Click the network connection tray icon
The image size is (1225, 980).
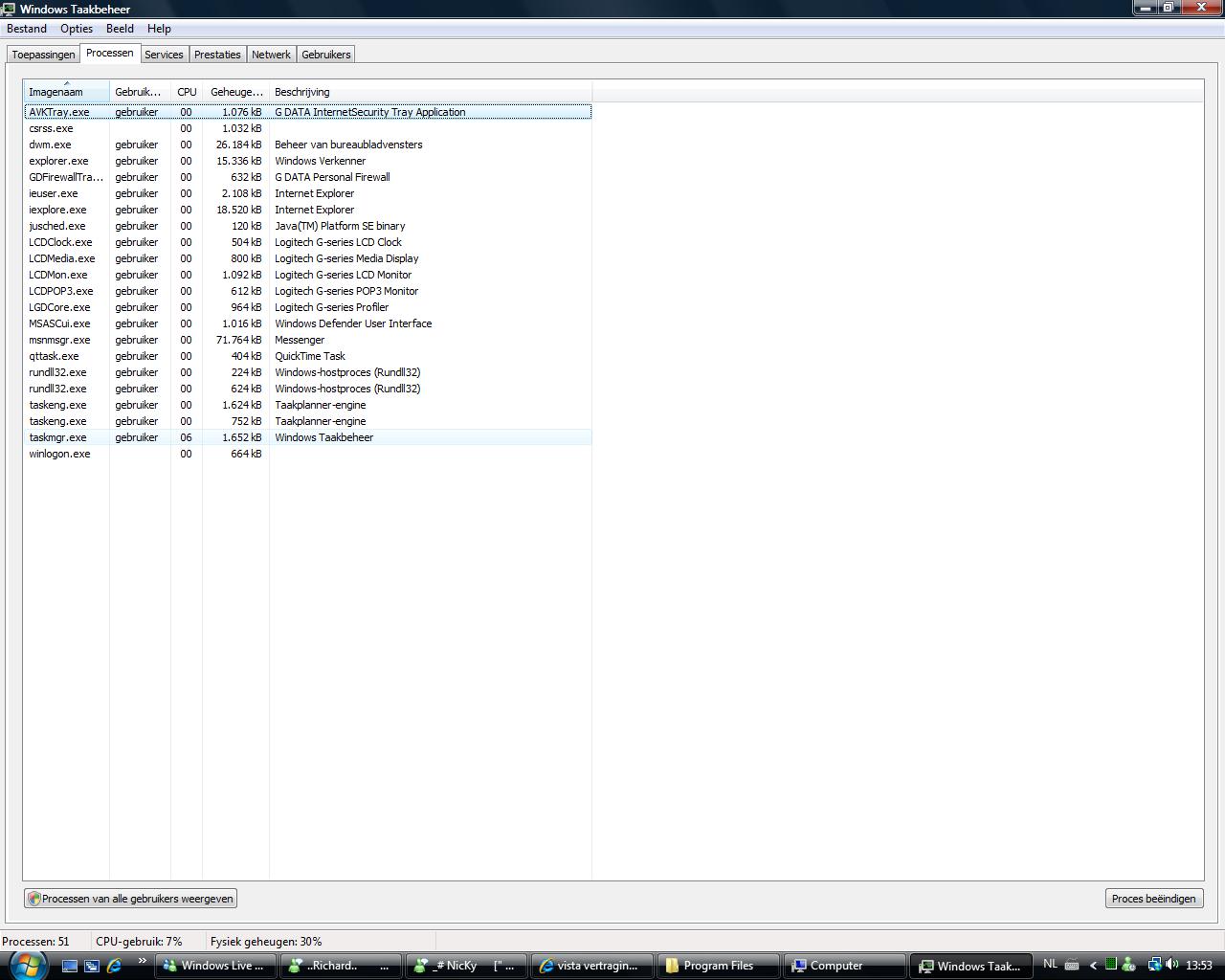coord(1154,965)
